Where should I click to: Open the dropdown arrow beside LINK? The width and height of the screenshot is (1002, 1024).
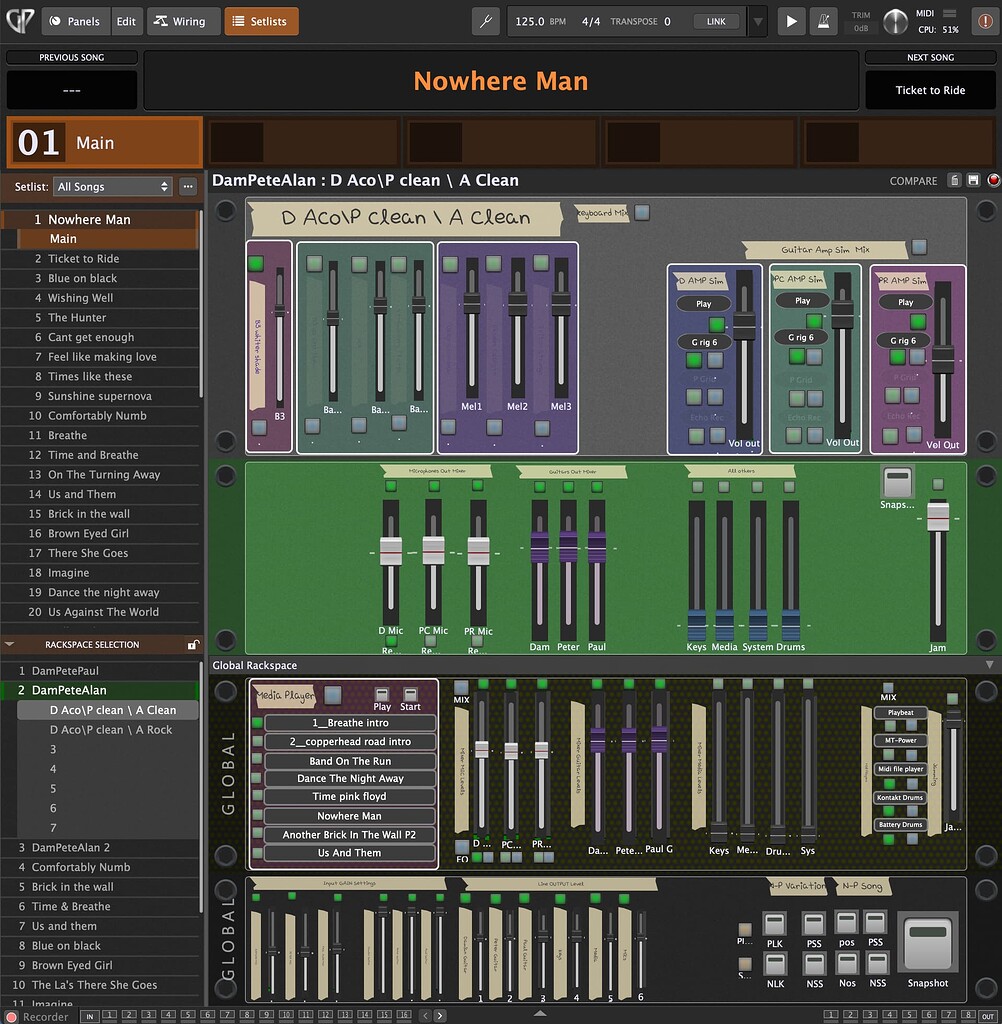(x=756, y=20)
